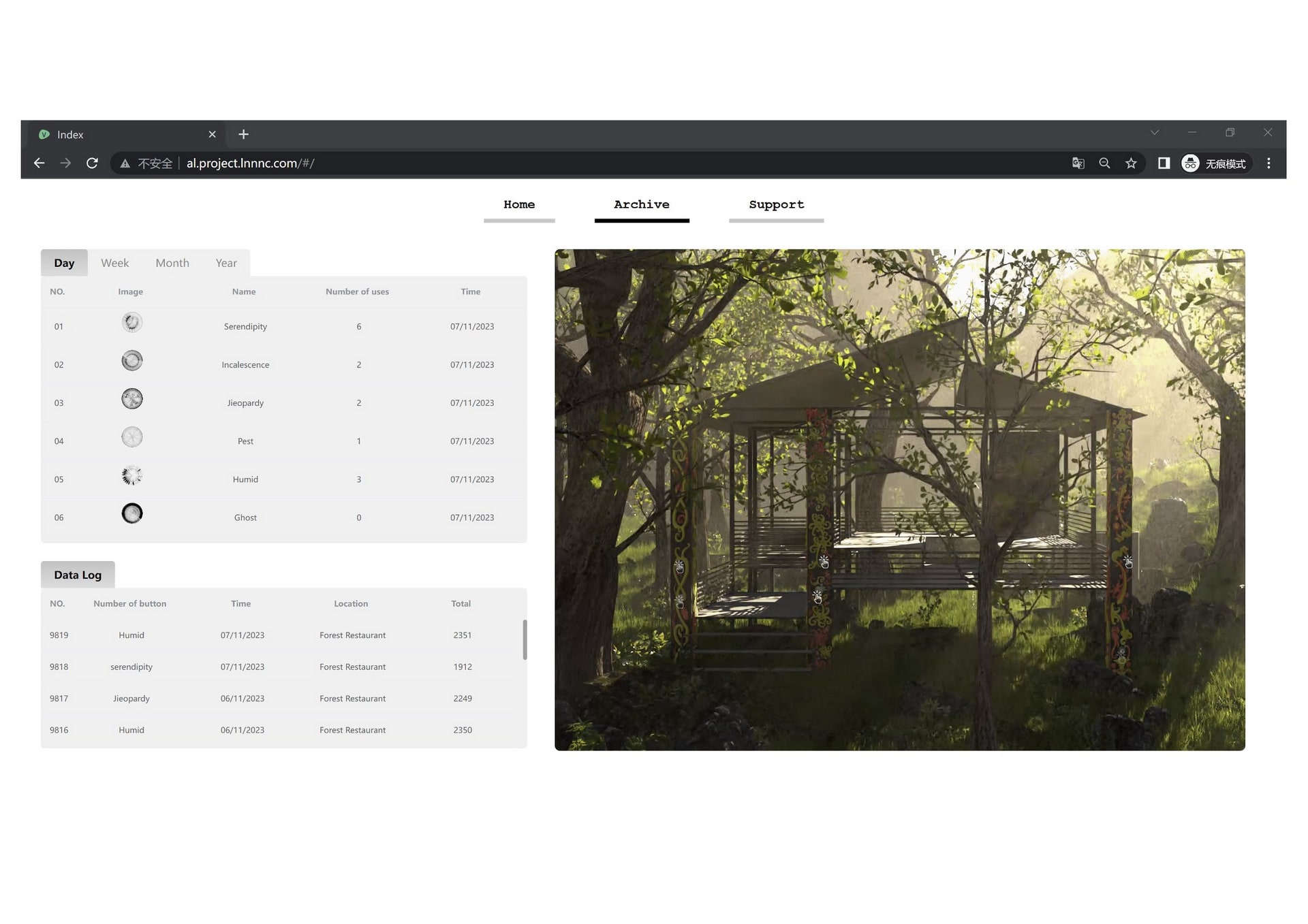Go back to the previous page
This screenshot has height=924, width=1308.
coord(39,163)
